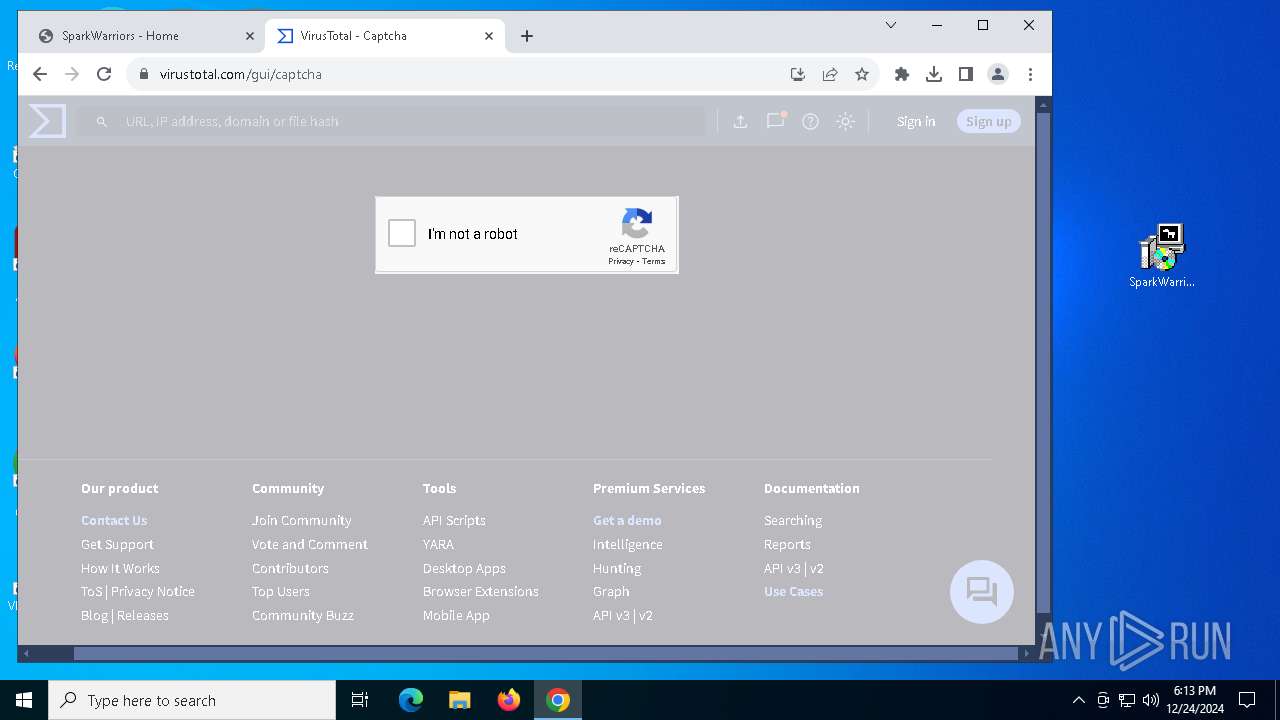Image resolution: width=1280 pixels, height=720 pixels.
Task: Open the YARA link
Action: point(438,544)
